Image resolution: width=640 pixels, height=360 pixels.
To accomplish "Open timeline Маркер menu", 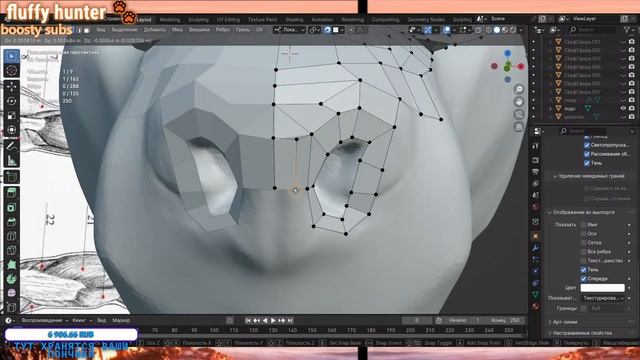I will click(121, 320).
